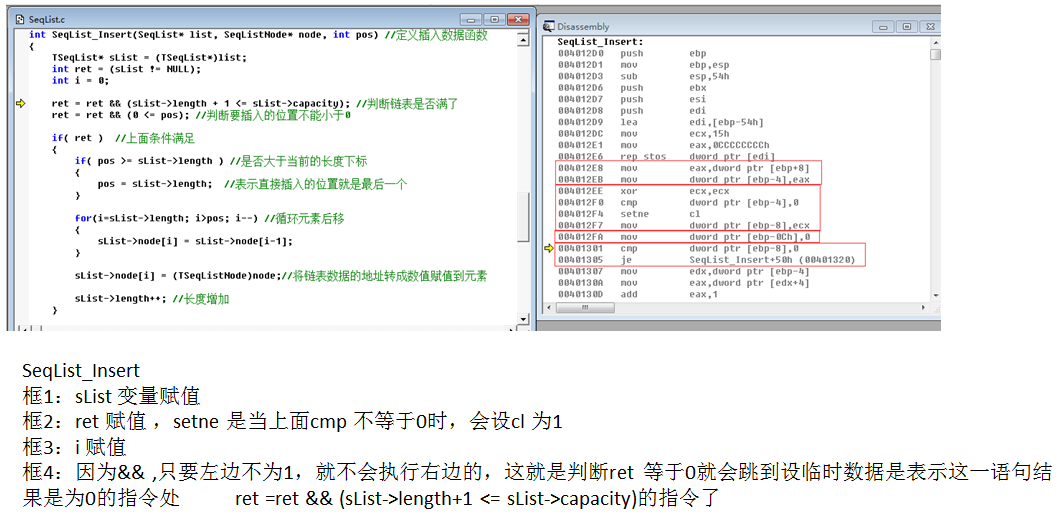Click the Disassembly window title icon
The height and width of the screenshot is (526, 1059).
click(548, 26)
